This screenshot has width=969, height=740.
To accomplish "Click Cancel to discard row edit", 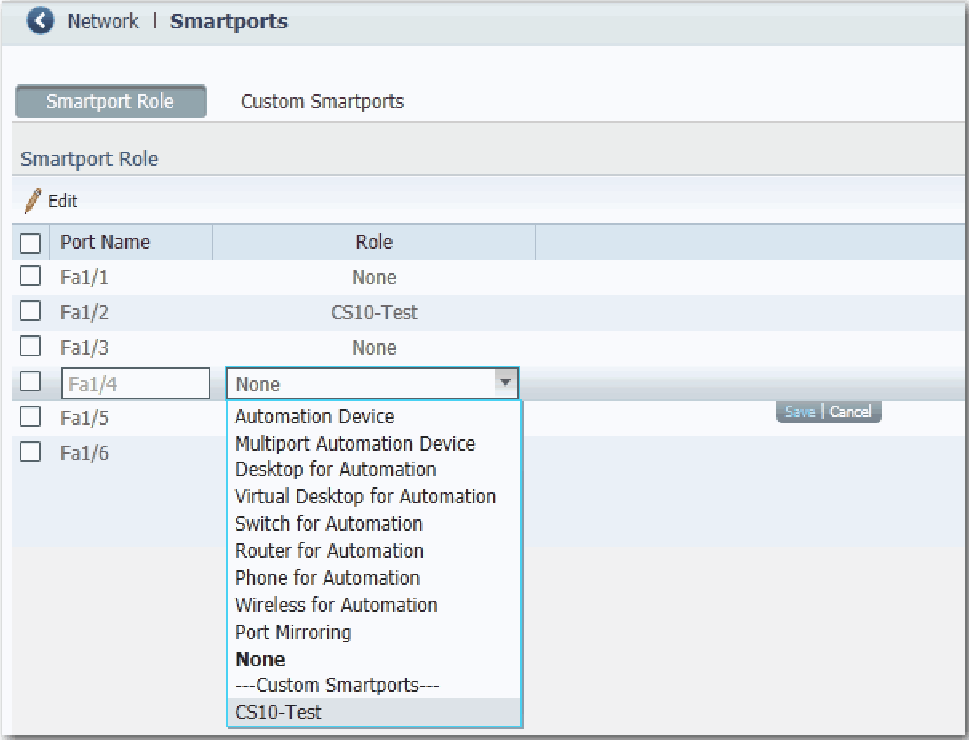I will (x=850, y=412).
